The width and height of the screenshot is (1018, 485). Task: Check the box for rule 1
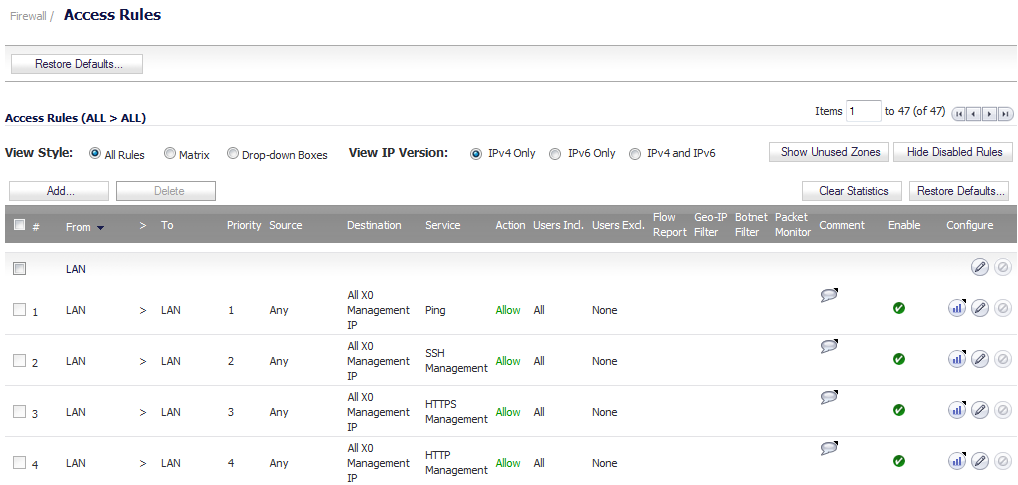coord(19,310)
